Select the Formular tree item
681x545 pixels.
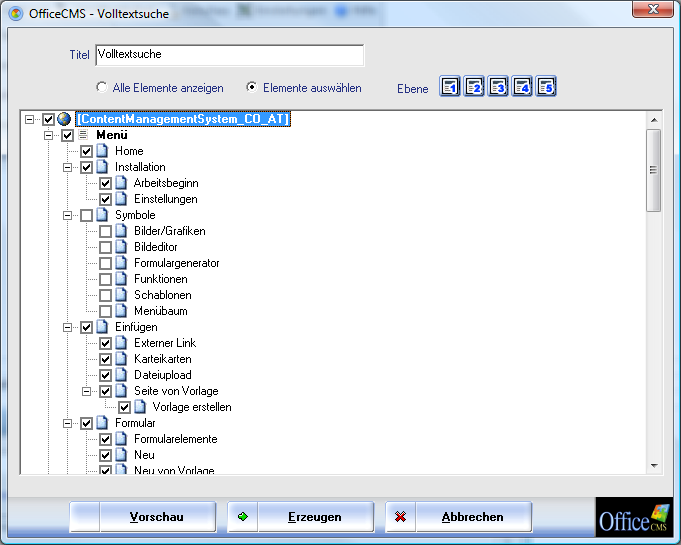135,423
